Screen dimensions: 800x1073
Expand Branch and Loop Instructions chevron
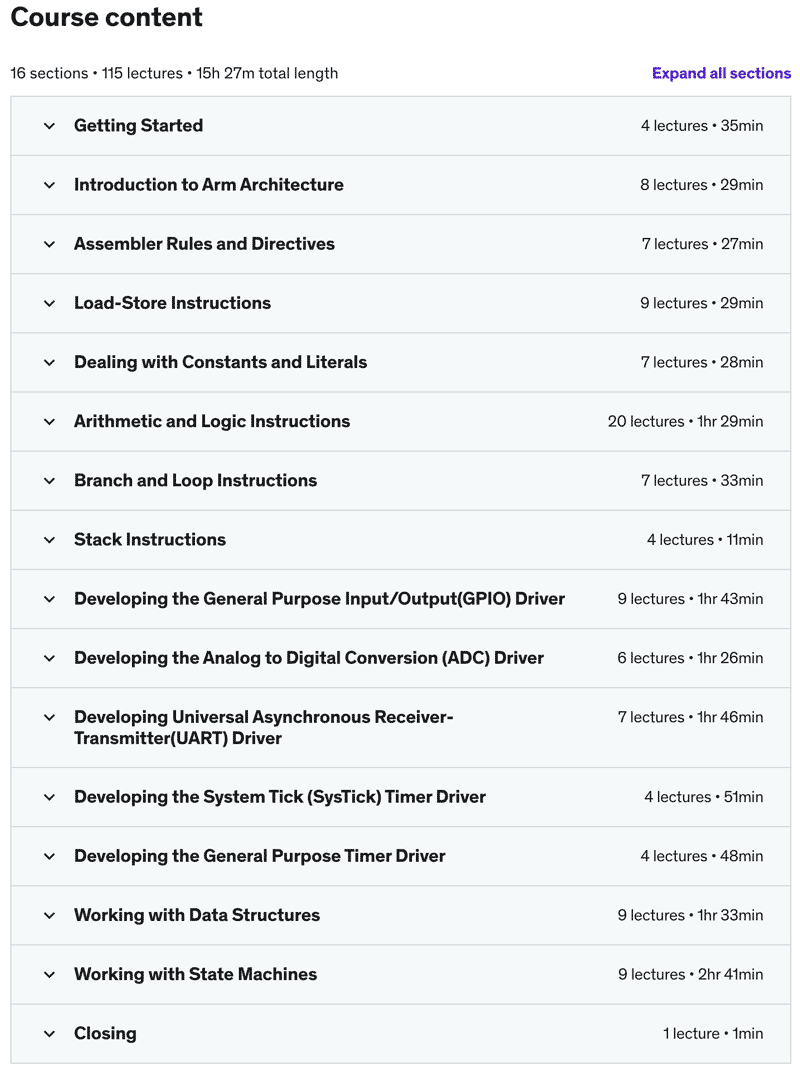click(x=49, y=480)
